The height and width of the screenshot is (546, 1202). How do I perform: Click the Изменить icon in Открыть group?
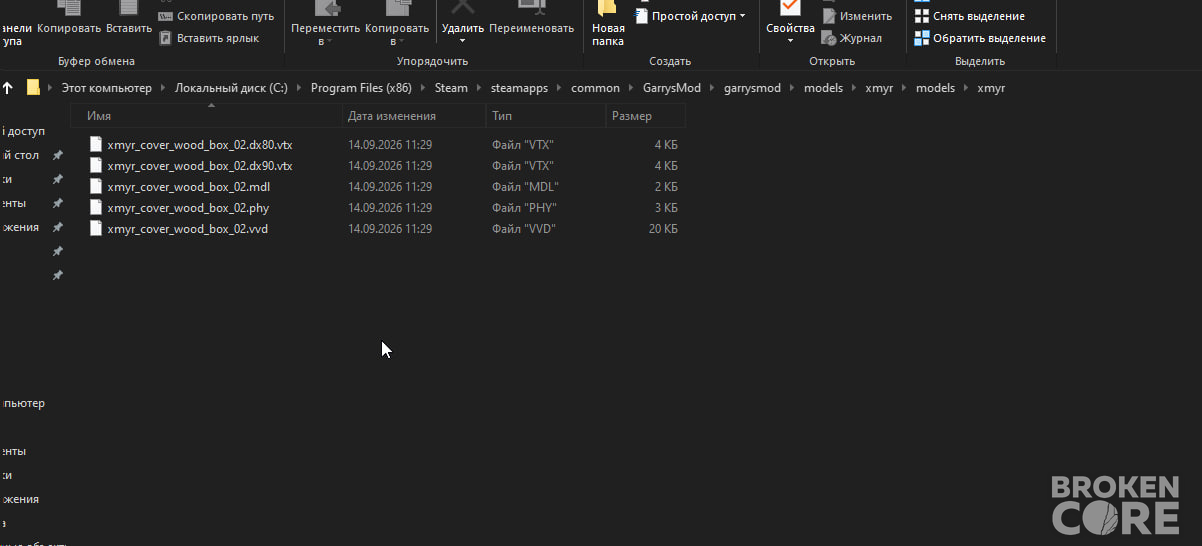(x=829, y=16)
